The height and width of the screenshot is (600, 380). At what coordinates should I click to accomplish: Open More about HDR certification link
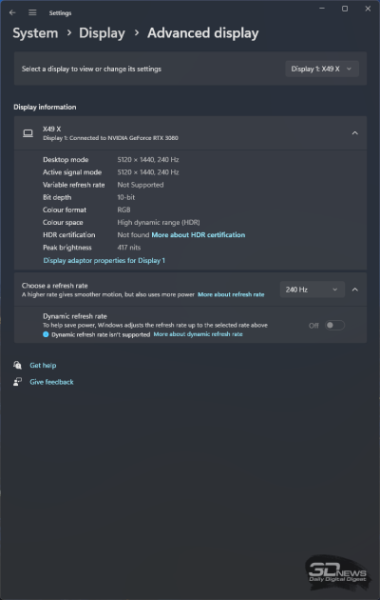click(x=198, y=235)
